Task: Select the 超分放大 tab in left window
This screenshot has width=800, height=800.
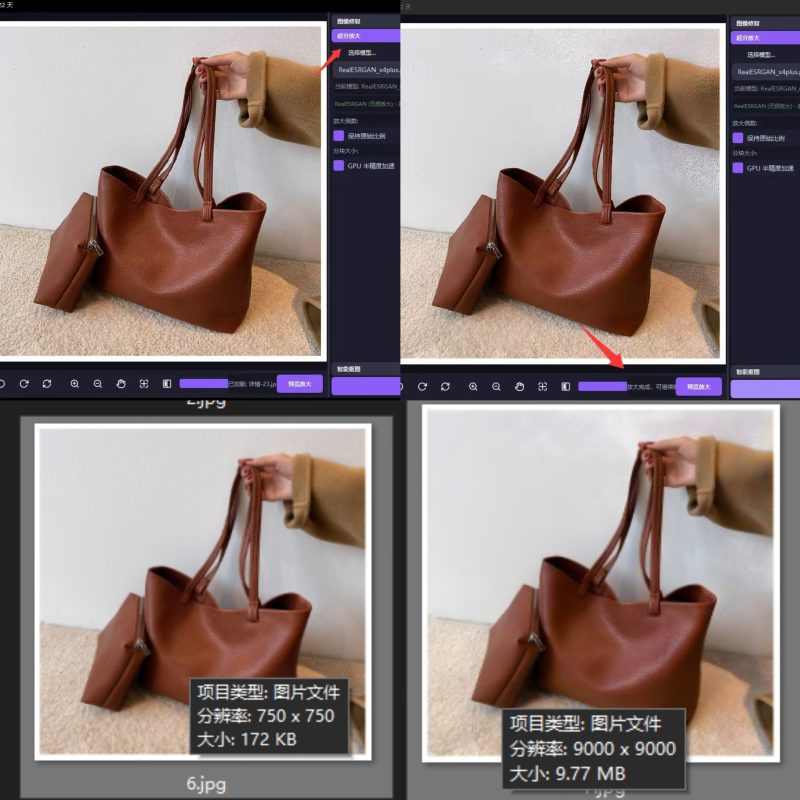Action: click(365, 36)
